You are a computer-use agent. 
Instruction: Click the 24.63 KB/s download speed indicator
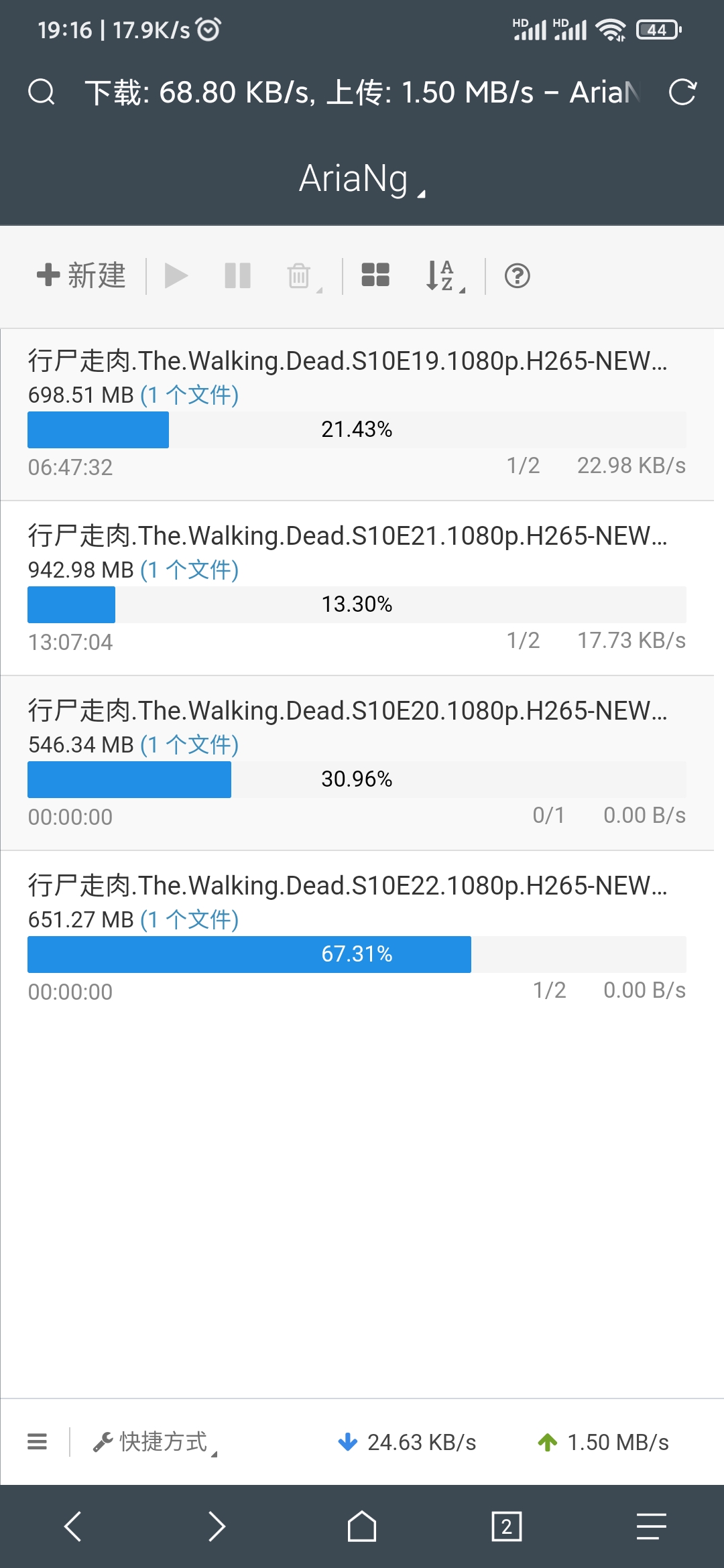click(407, 1442)
